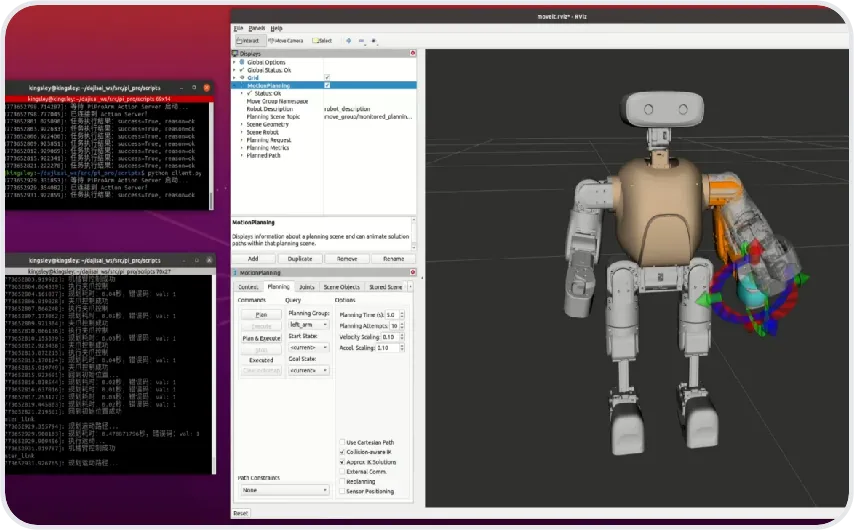The width and height of the screenshot is (854, 530).
Task: Click the Accel. Scaling value field
Action: pyautogui.click(x=387, y=348)
